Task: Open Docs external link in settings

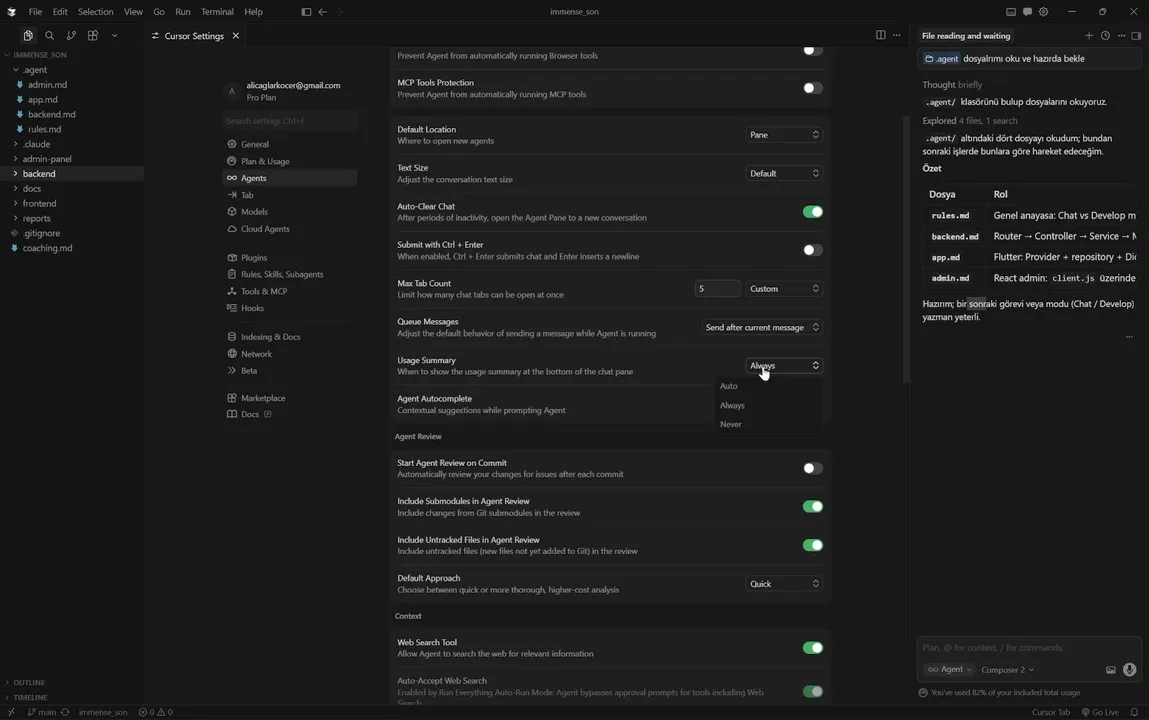Action: point(250,415)
